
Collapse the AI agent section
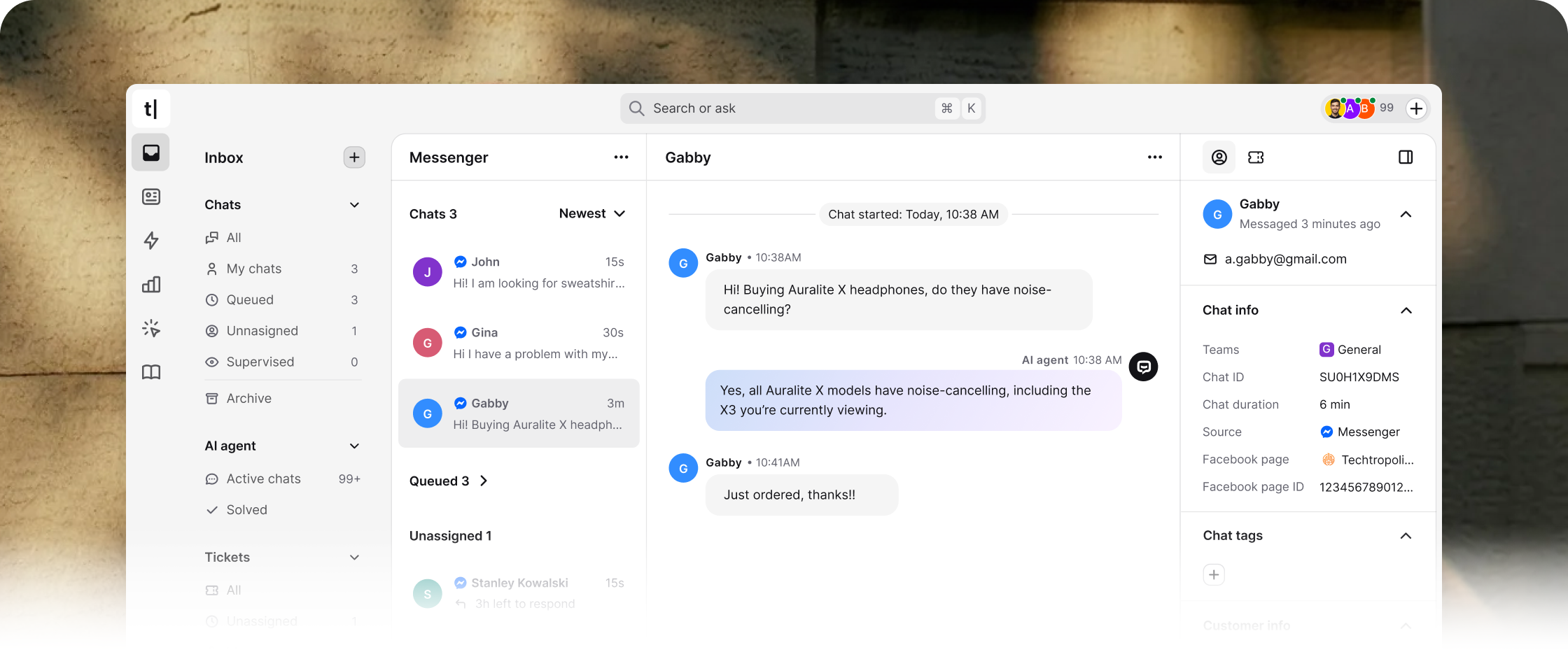coord(354,446)
